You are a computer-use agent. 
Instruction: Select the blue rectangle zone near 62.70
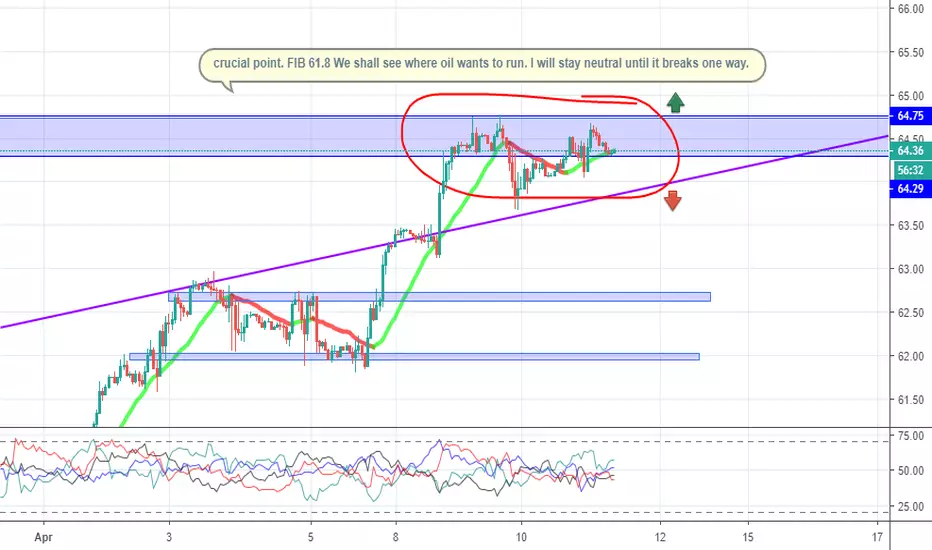point(439,297)
